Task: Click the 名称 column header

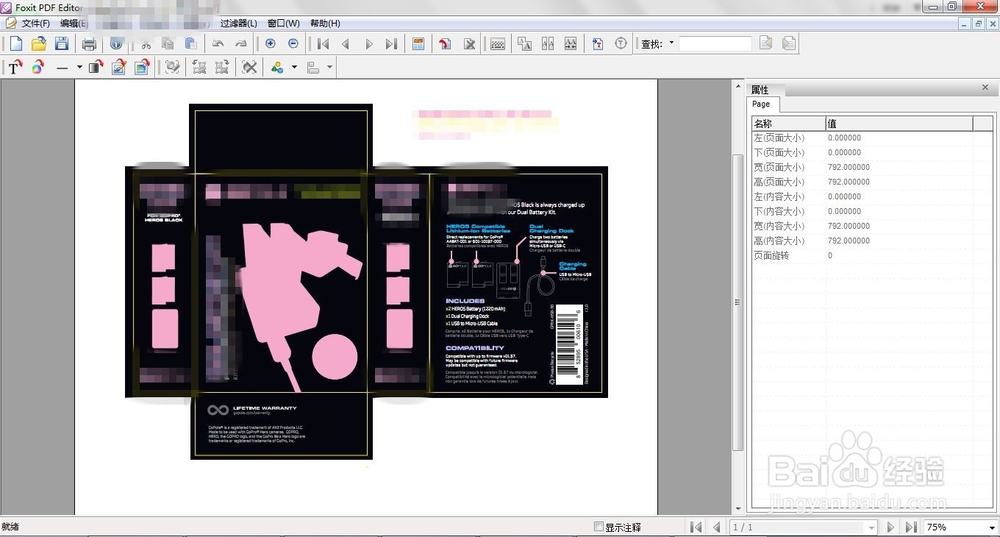Action: coord(788,123)
